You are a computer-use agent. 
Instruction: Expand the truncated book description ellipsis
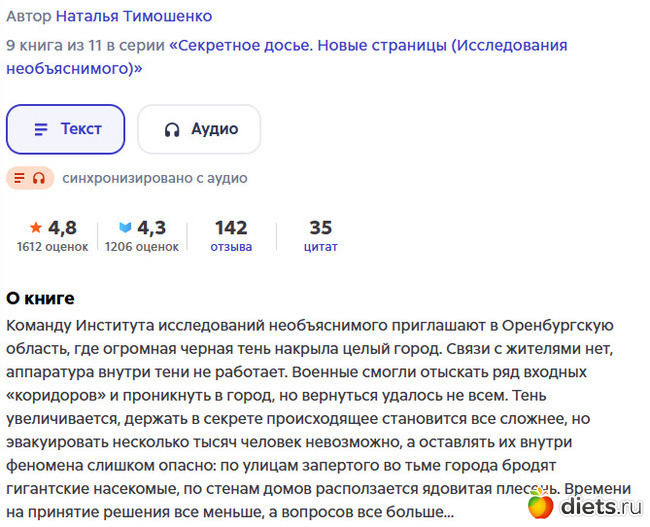click(446, 512)
